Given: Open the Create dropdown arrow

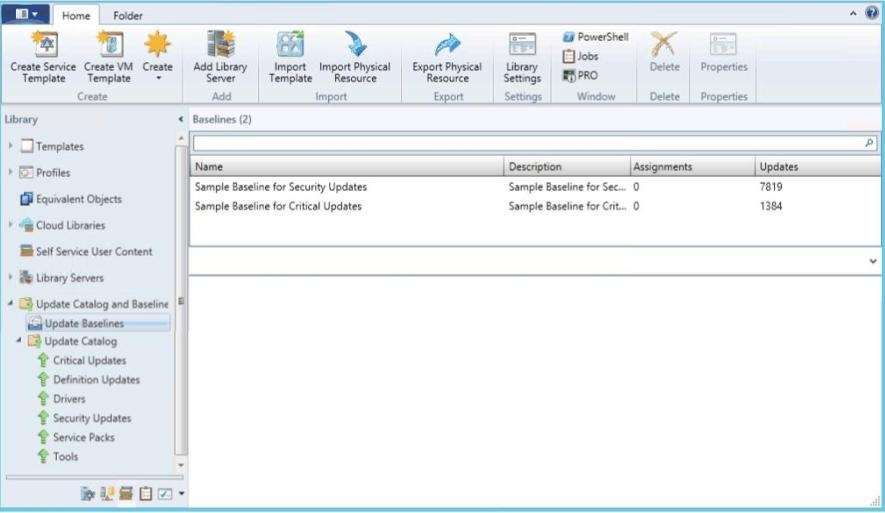Looking at the screenshot, I should tap(158, 78).
